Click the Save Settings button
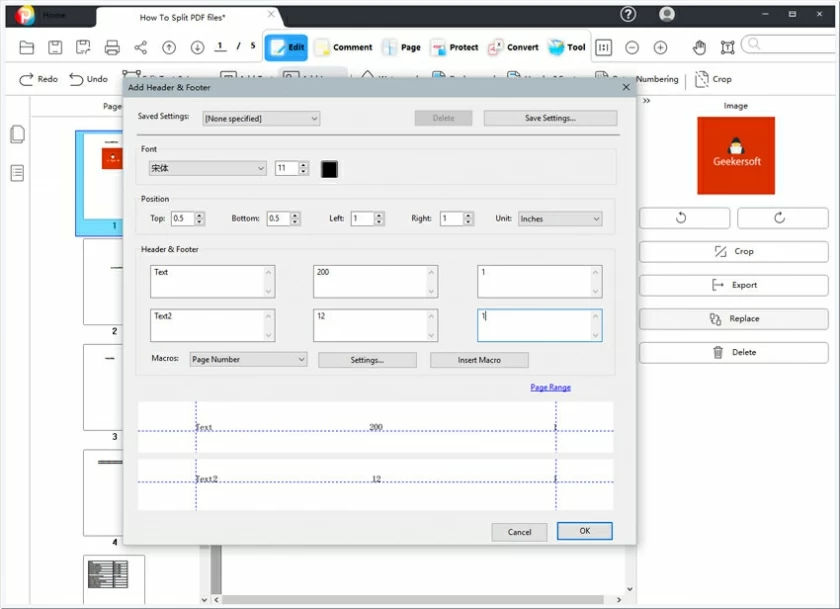 point(551,117)
